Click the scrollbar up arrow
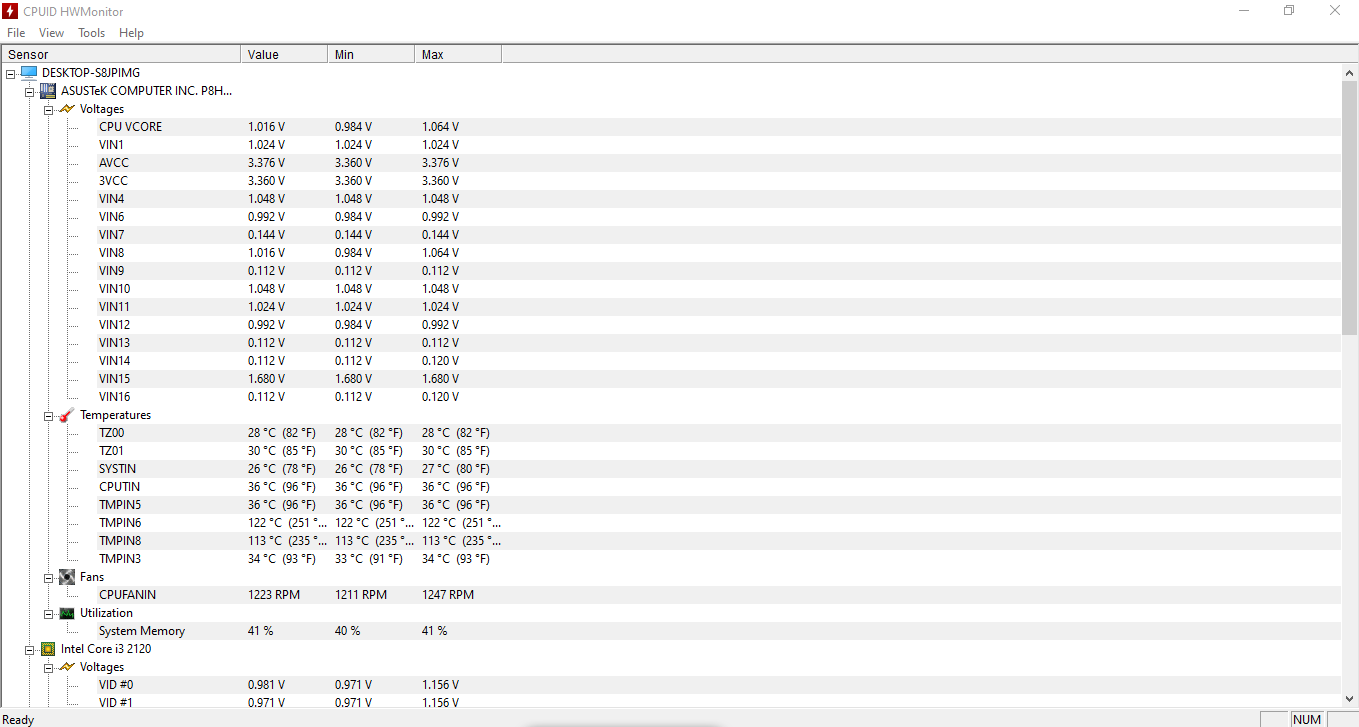1359x727 pixels. (x=1349, y=73)
